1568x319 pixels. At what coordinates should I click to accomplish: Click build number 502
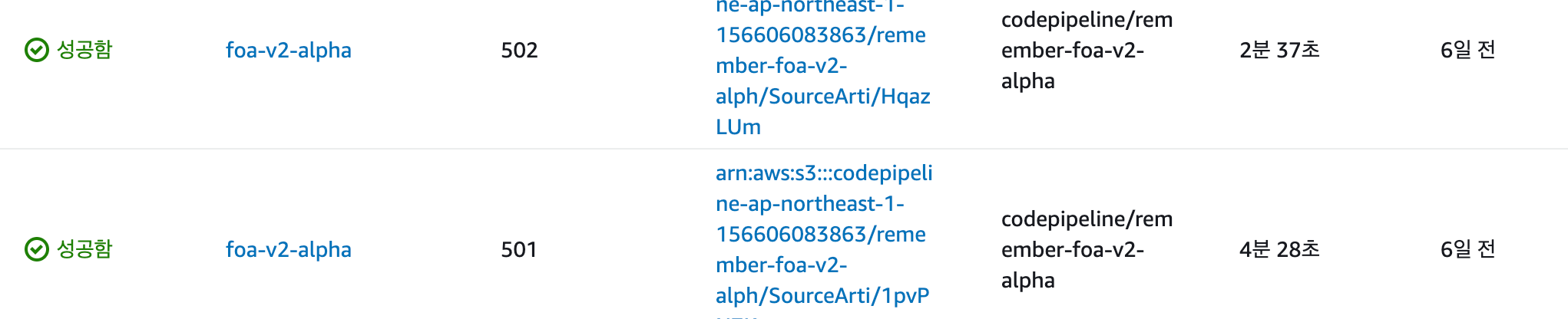click(519, 51)
